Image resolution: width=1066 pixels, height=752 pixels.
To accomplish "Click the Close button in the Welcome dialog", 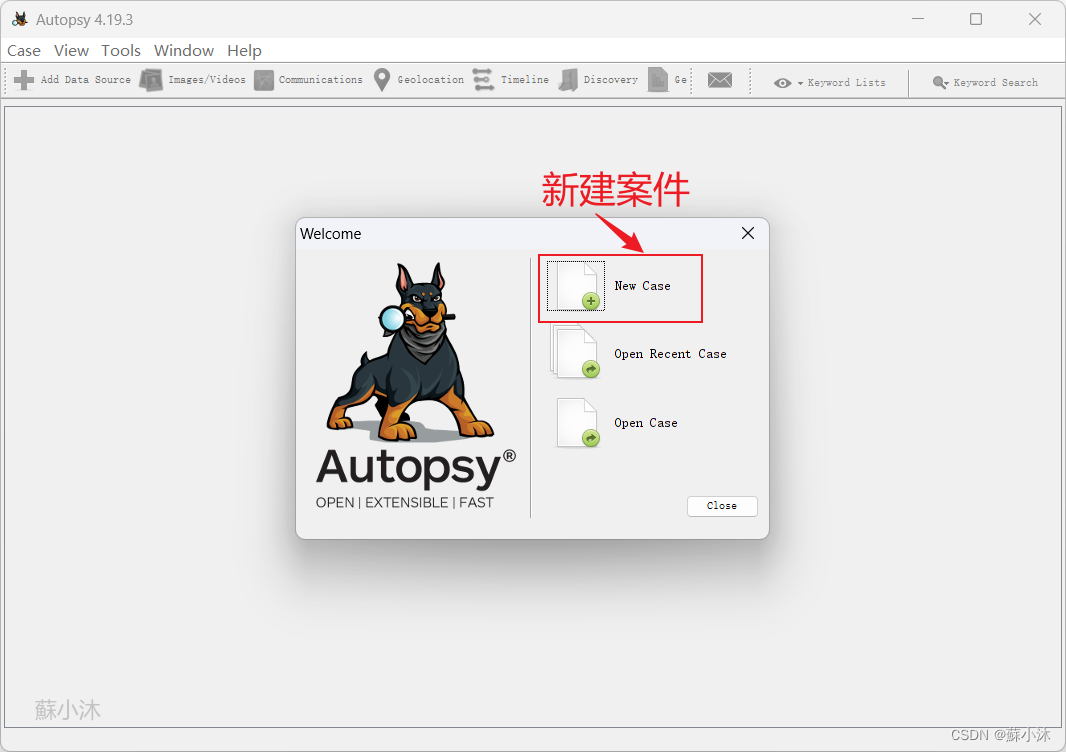I will [722, 506].
